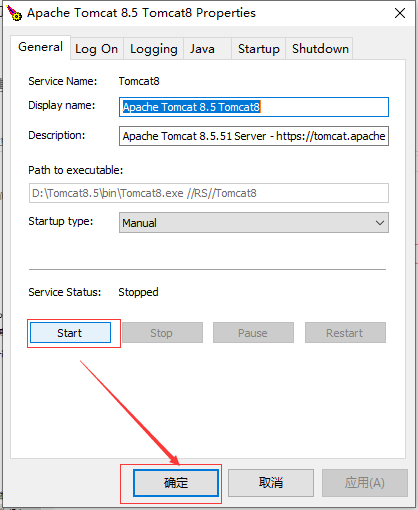Click the Path to executable field
Viewport: 418px width, 510px height.
pyautogui.click(x=209, y=193)
